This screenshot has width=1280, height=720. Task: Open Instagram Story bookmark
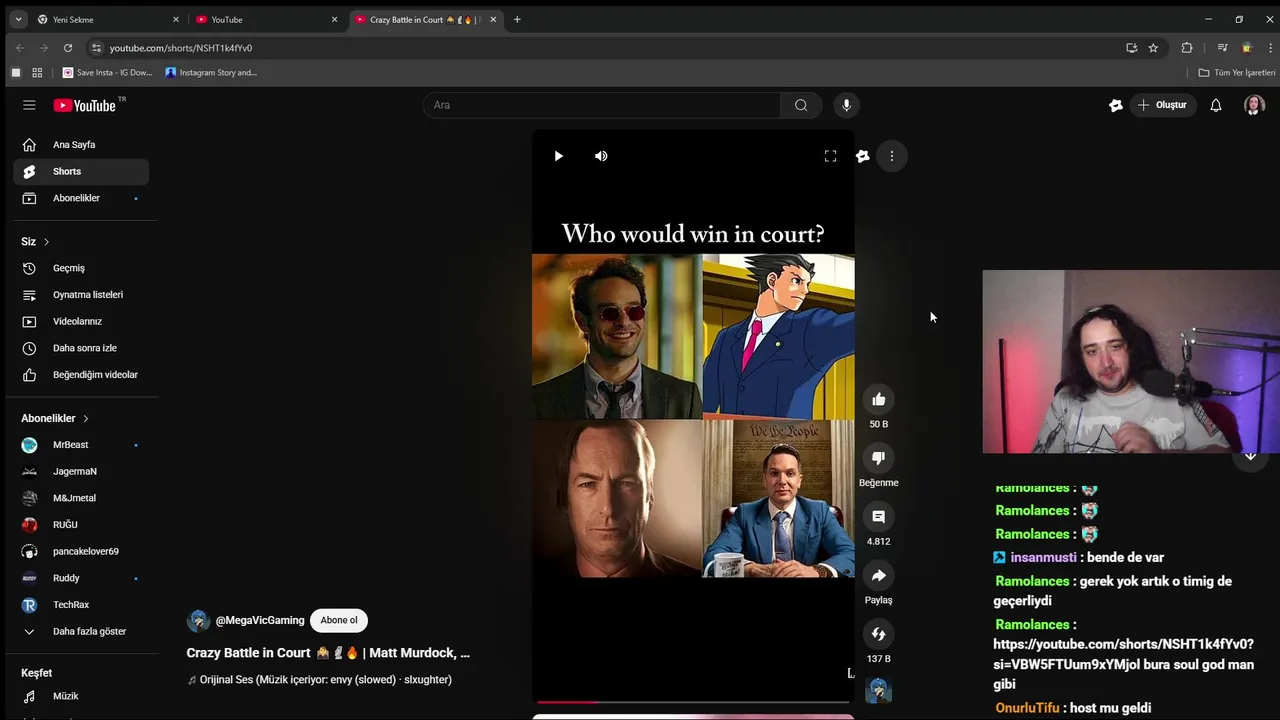[x=211, y=72]
